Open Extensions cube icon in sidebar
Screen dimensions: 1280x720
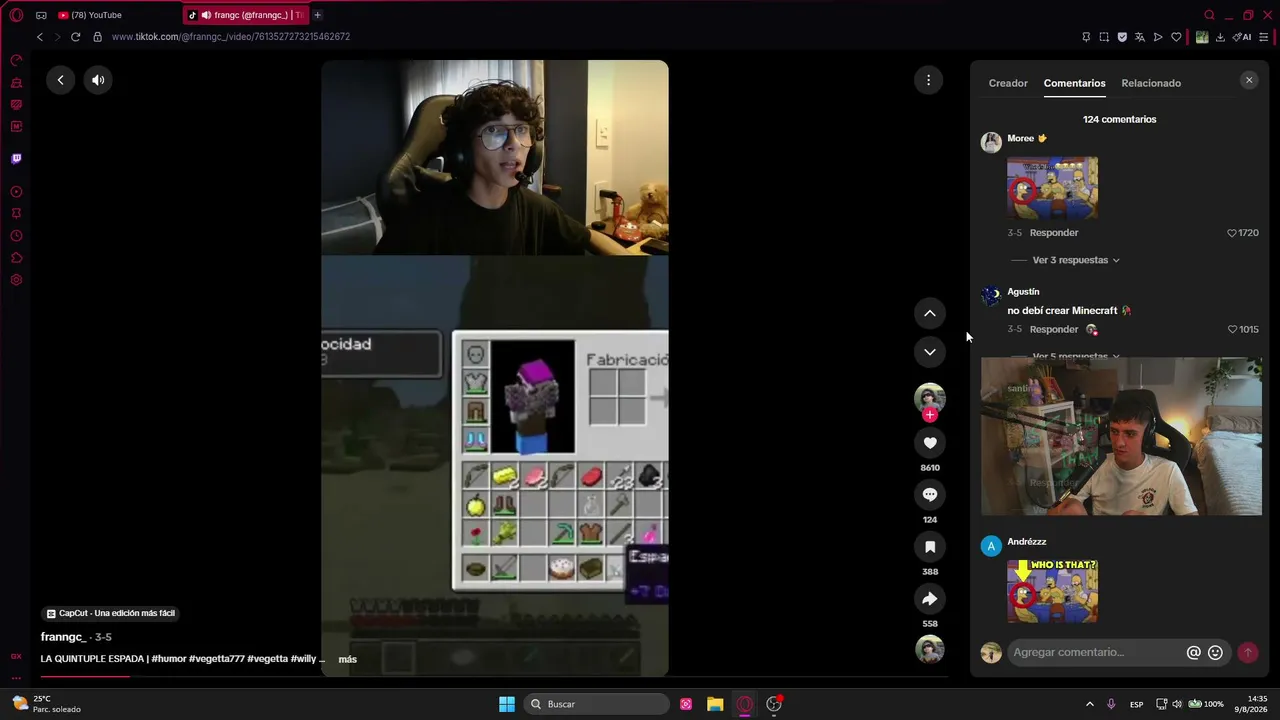[x=16, y=258]
